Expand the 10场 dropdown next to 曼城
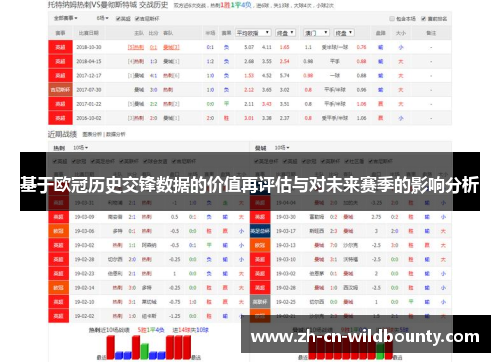Viewport: 500px width, 362px height. click(x=282, y=147)
